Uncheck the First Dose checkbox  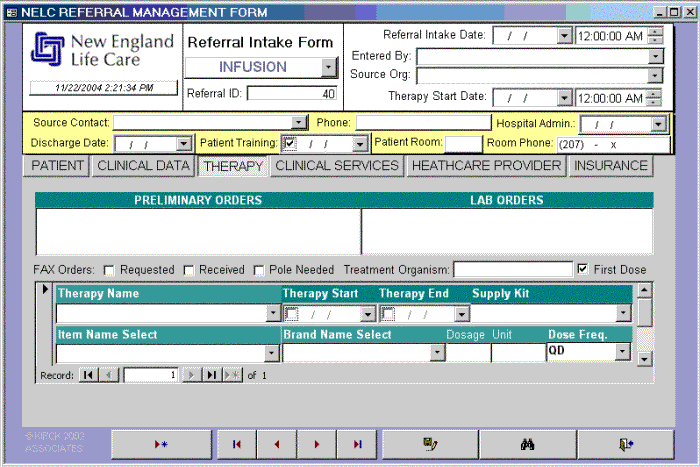click(583, 269)
